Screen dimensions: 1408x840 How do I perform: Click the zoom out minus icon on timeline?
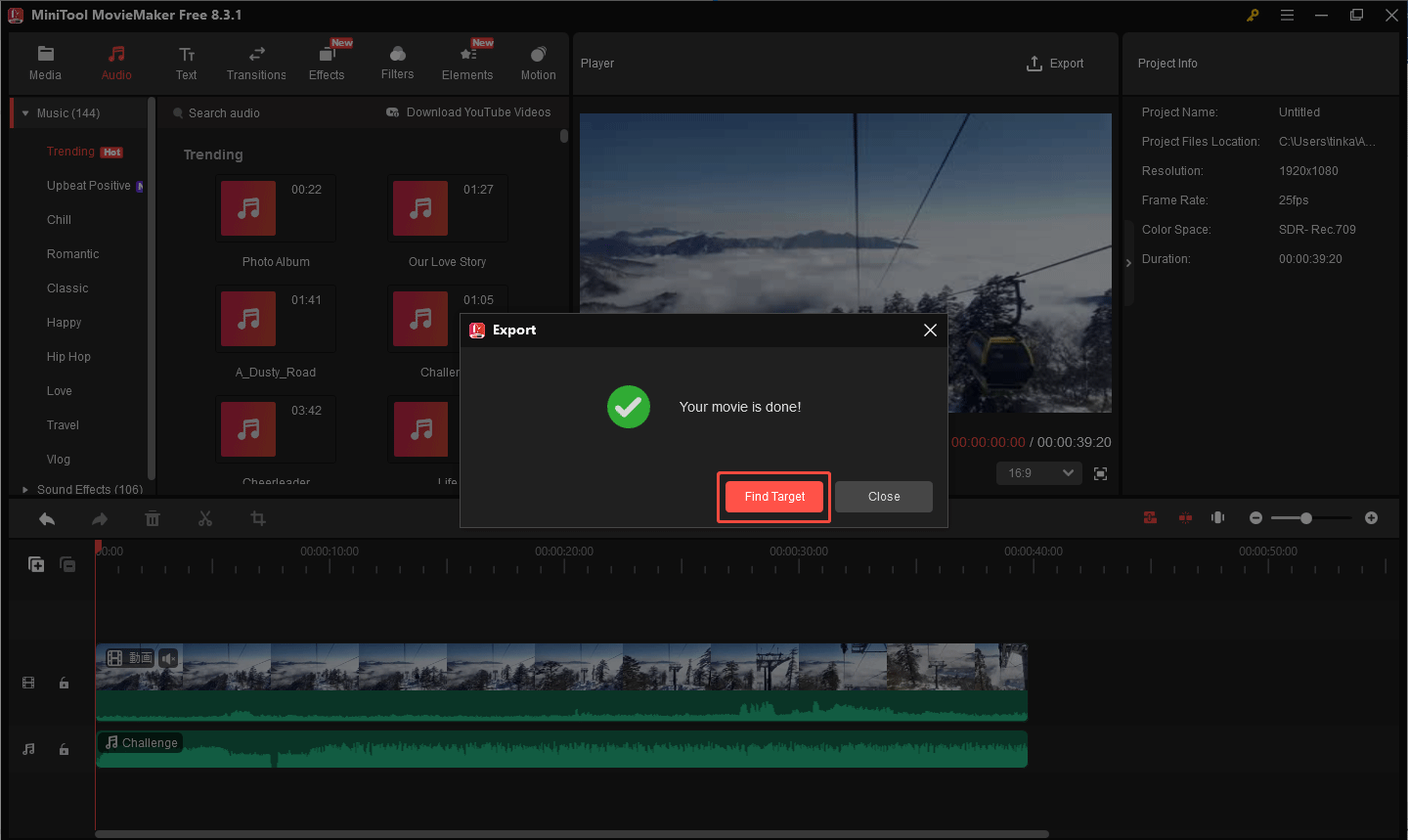pos(1255,517)
